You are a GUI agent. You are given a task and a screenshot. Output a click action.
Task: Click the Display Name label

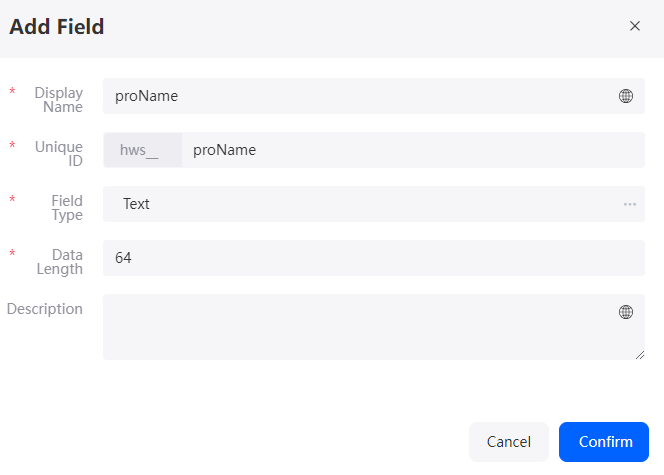click(59, 99)
